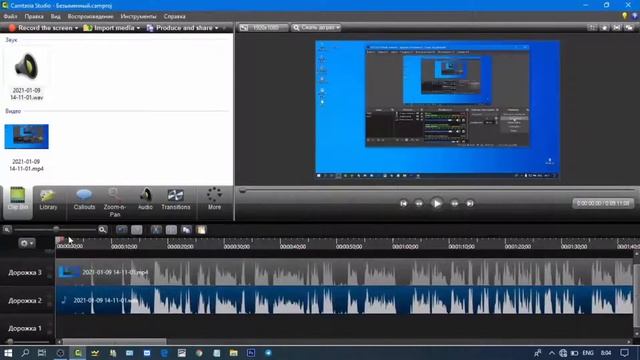Step backward in preview
Image resolution: width=640 pixels, height=360 pixels.
coord(419,203)
